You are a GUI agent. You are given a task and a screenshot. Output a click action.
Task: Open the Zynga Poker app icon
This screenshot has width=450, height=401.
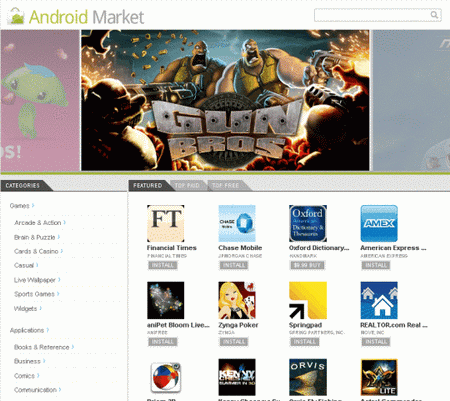point(237,300)
